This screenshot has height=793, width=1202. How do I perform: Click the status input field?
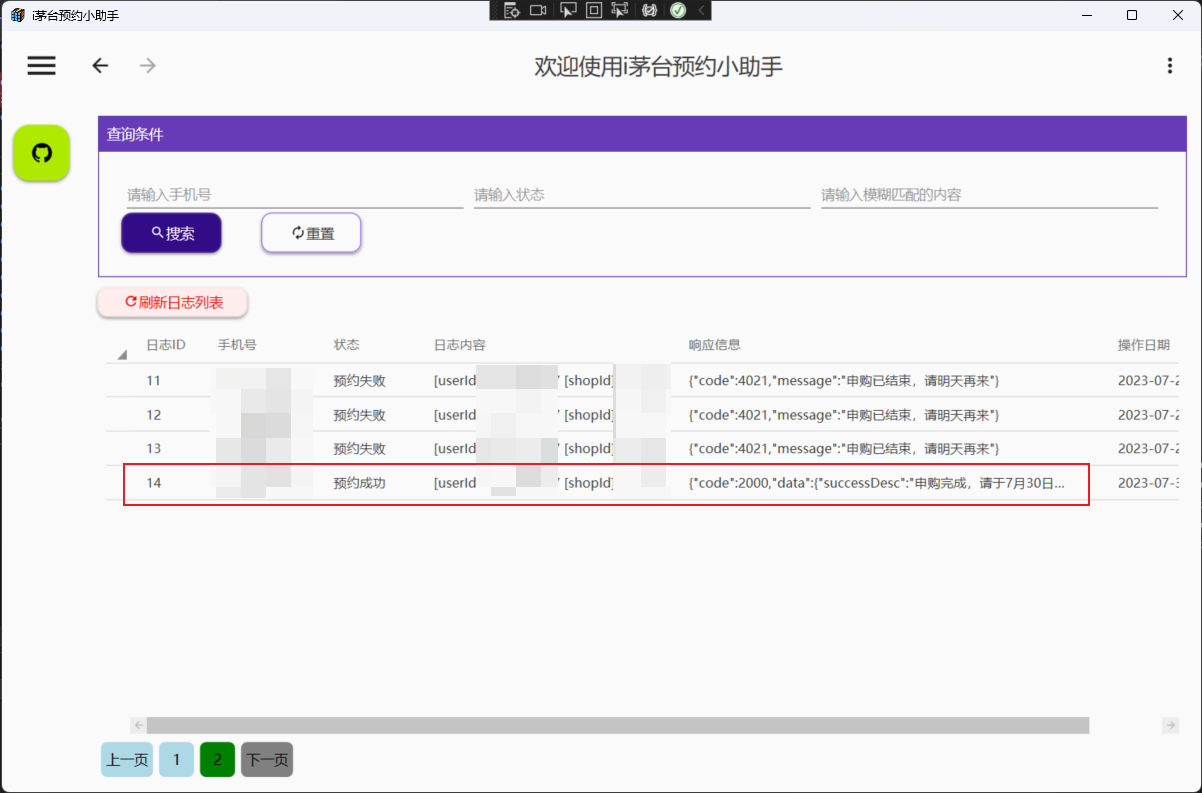click(641, 195)
